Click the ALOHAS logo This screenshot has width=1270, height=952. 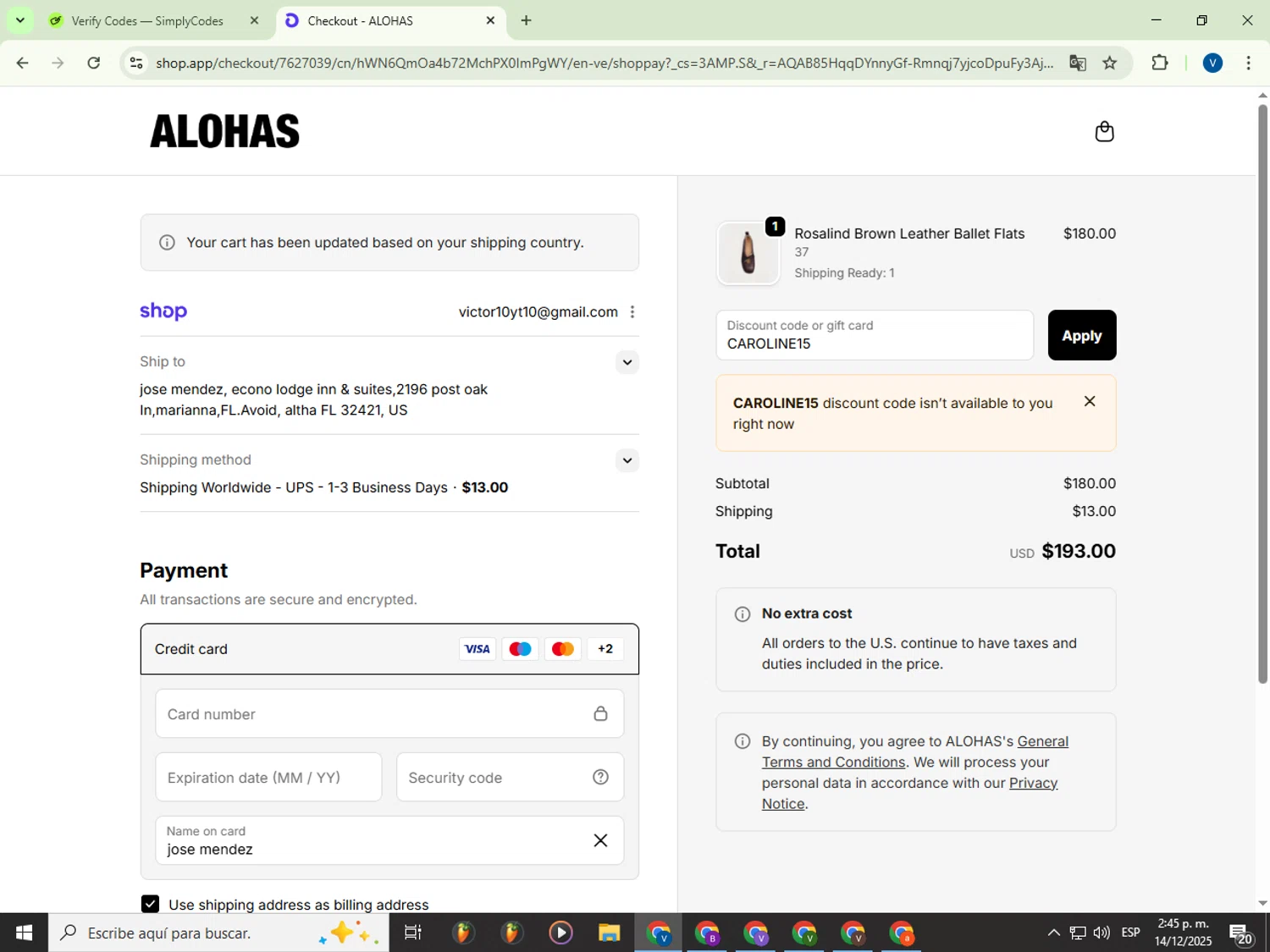(x=224, y=131)
